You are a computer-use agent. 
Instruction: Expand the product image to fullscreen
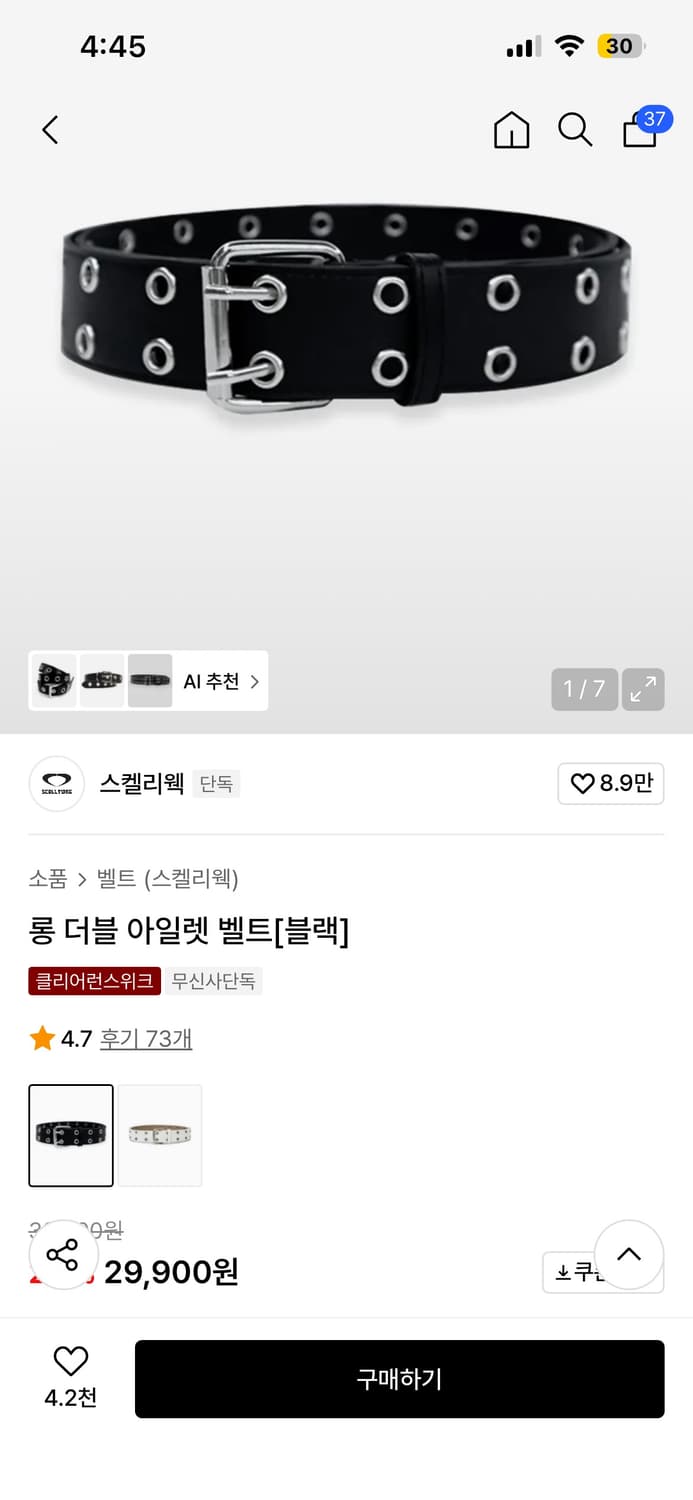643,689
